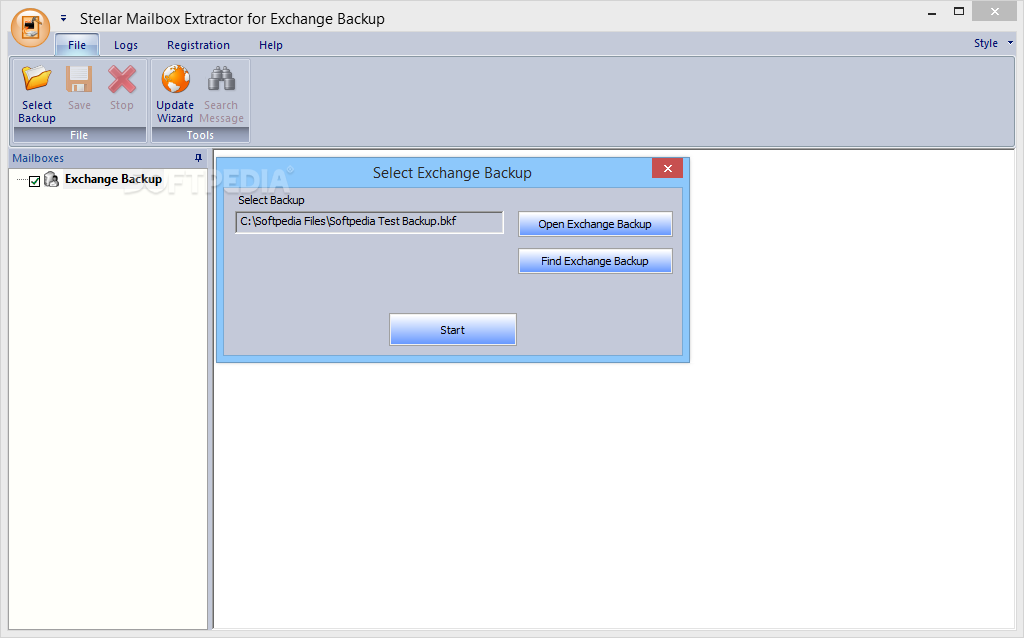Viewport: 1024px width, 638px height.
Task: Click the Find Exchange Backup button
Action: point(595,261)
